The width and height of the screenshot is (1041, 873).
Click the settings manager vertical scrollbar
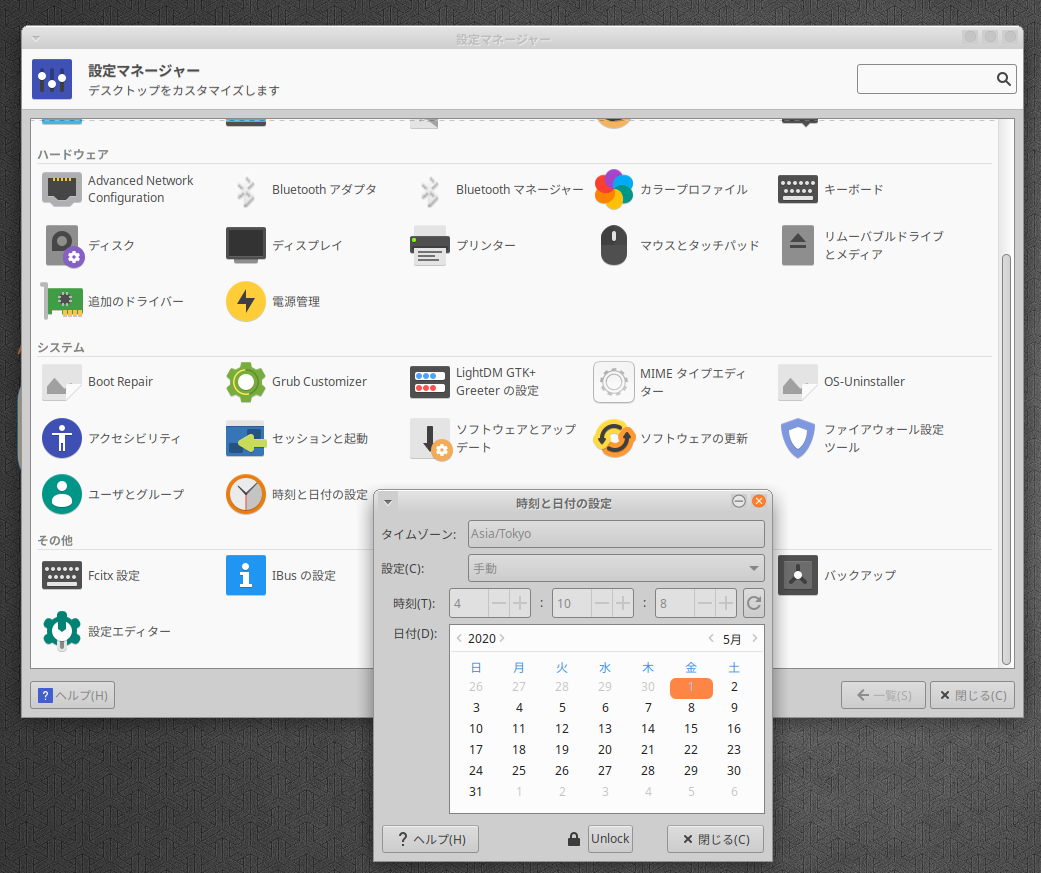click(1006, 458)
